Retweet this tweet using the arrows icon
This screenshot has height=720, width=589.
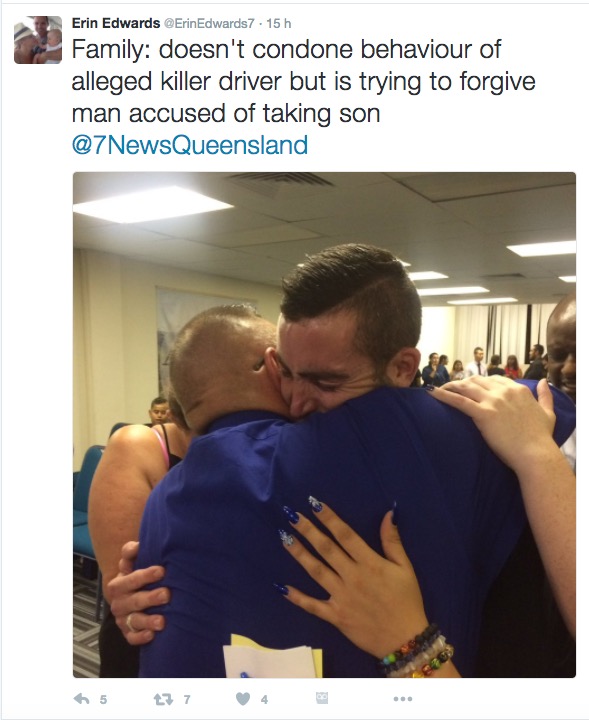pos(163,699)
